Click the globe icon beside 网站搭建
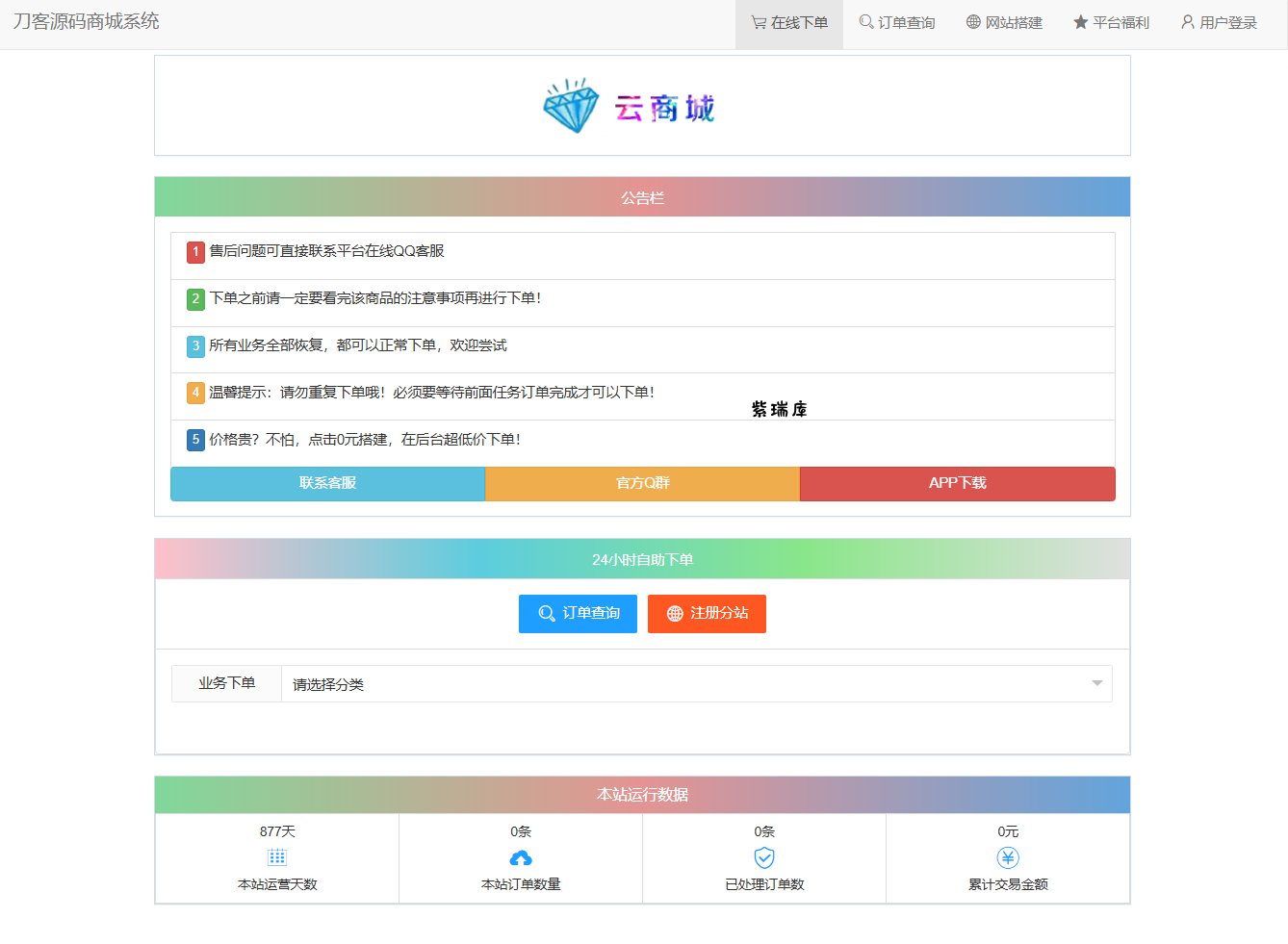Screen dimensions: 1288x944 [970, 22]
